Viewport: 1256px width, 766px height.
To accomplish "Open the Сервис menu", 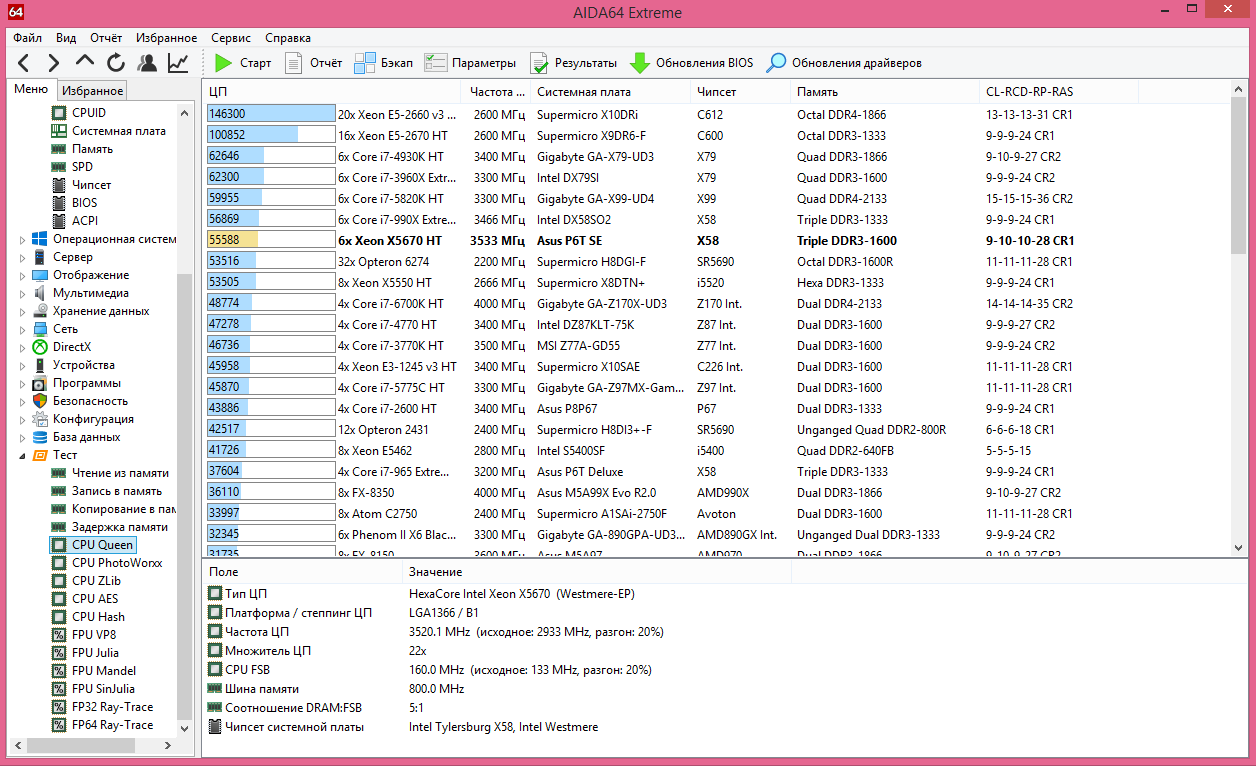I will [x=232, y=38].
